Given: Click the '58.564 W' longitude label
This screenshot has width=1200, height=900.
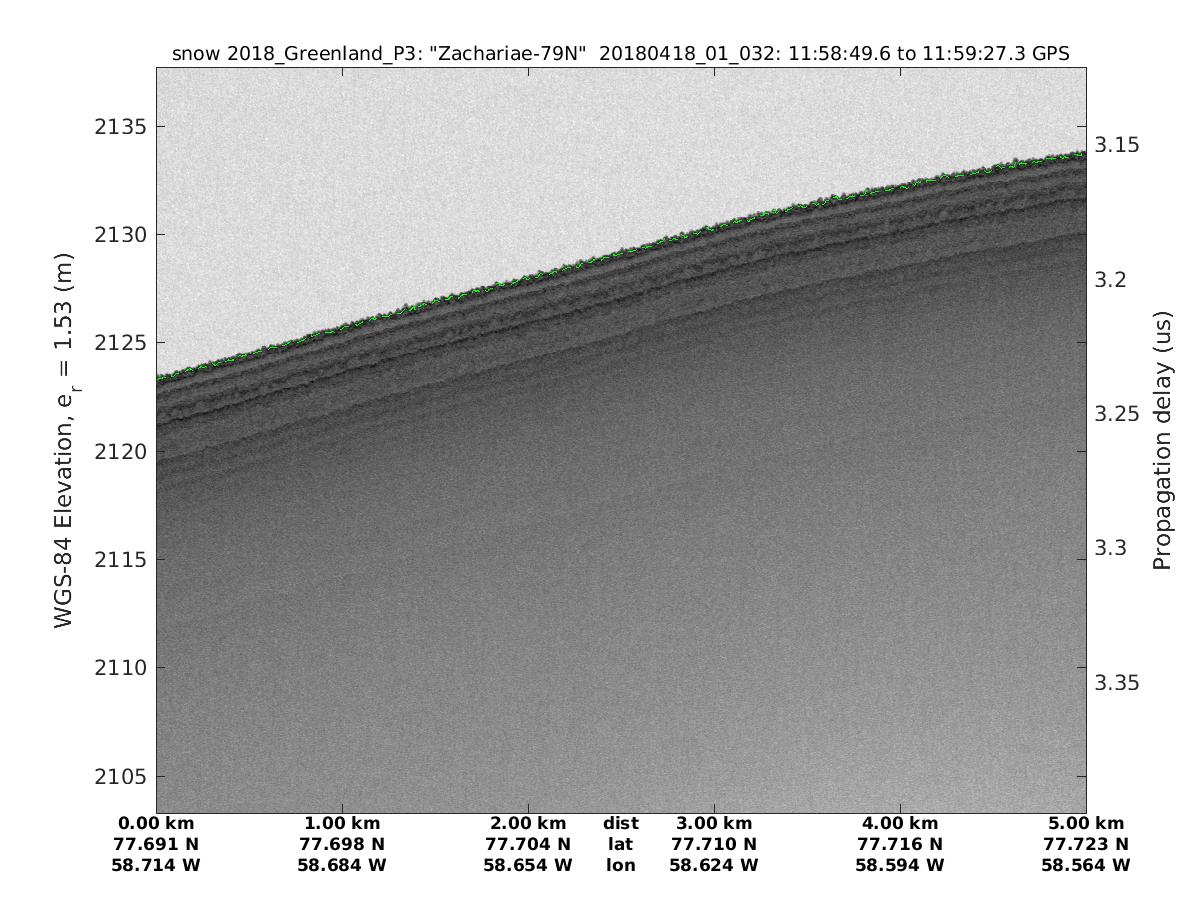Looking at the screenshot, I should (1086, 865).
